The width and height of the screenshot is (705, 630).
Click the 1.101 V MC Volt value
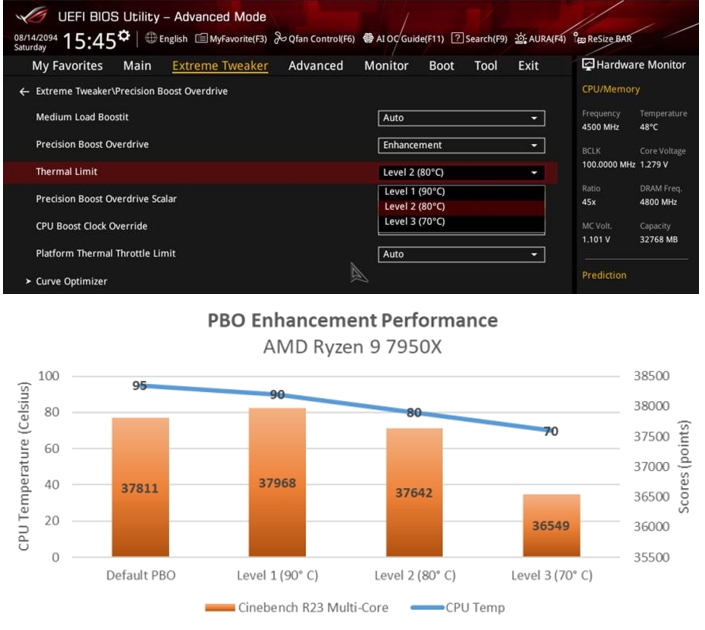point(596,240)
